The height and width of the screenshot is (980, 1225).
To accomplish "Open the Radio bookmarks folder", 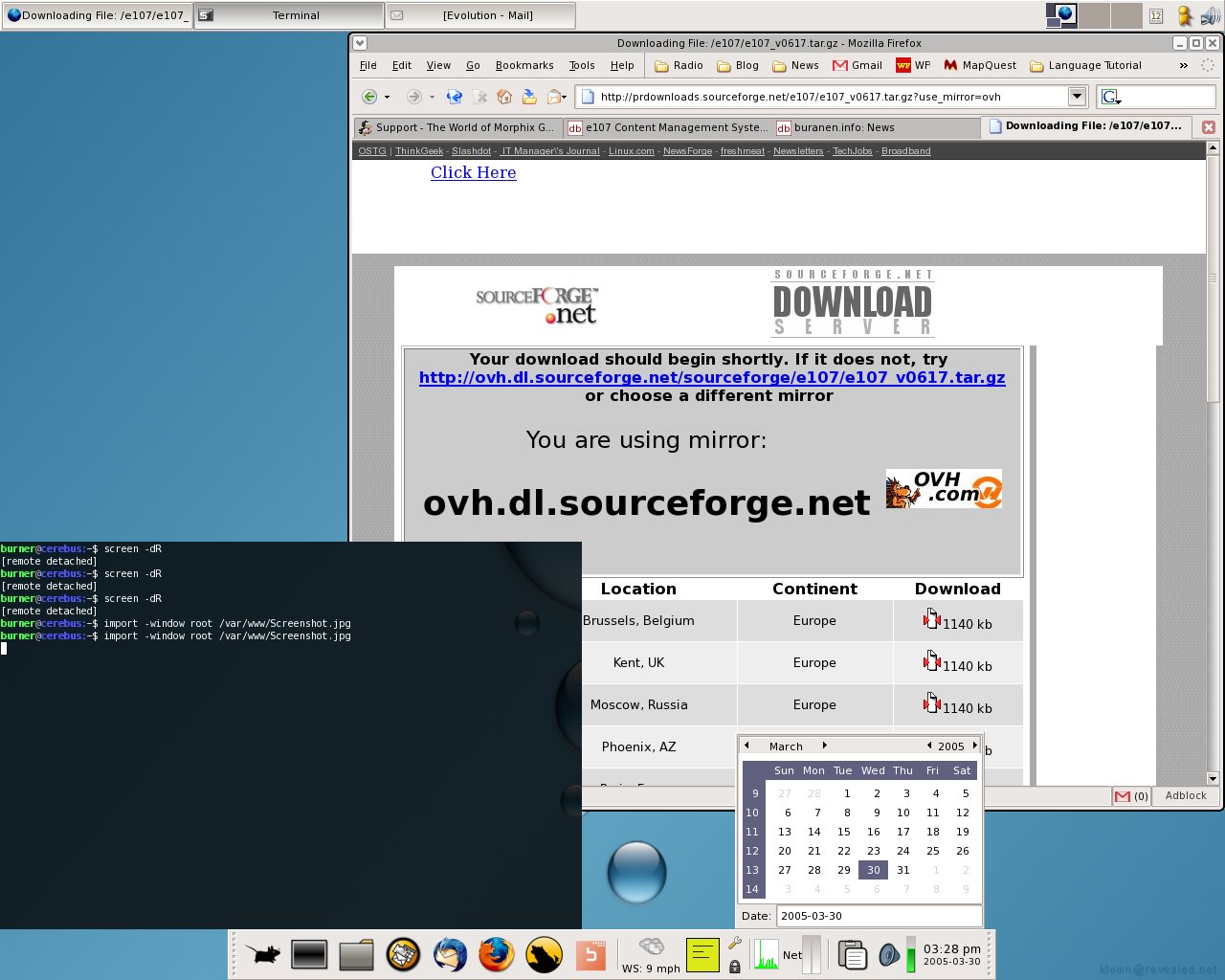I will [x=679, y=65].
